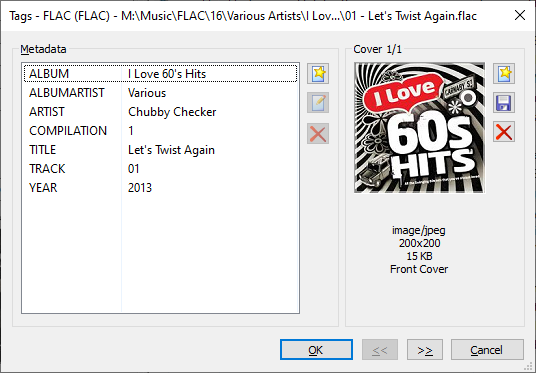
Task: Close the Tags dialog window
Action: 520,15
